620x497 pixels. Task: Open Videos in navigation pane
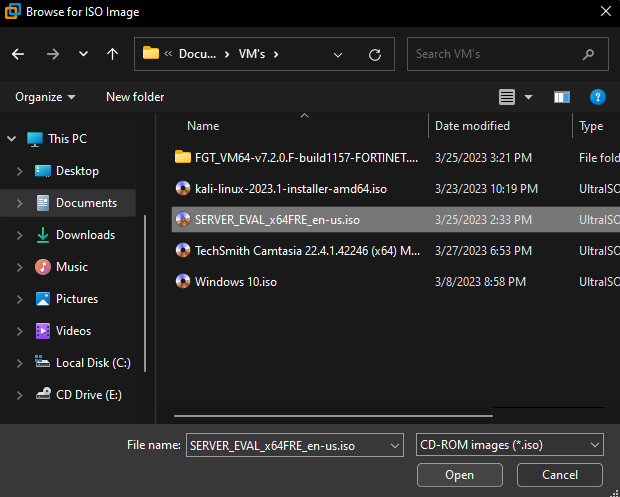pos(73,331)
